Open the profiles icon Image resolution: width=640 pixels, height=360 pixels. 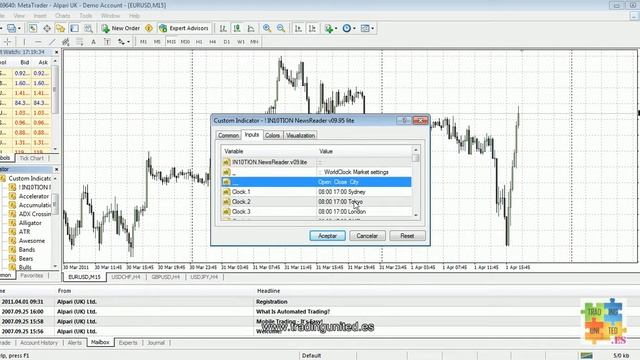pos(11,28)
